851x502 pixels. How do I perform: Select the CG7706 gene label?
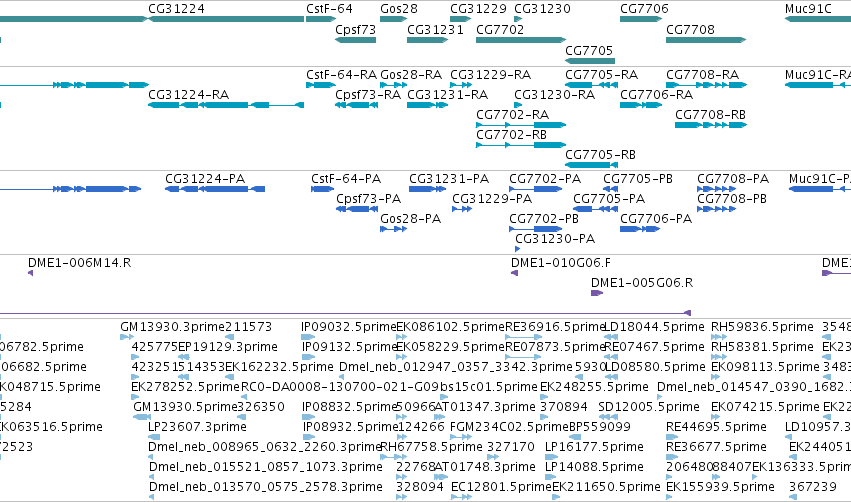coord(644,9)
